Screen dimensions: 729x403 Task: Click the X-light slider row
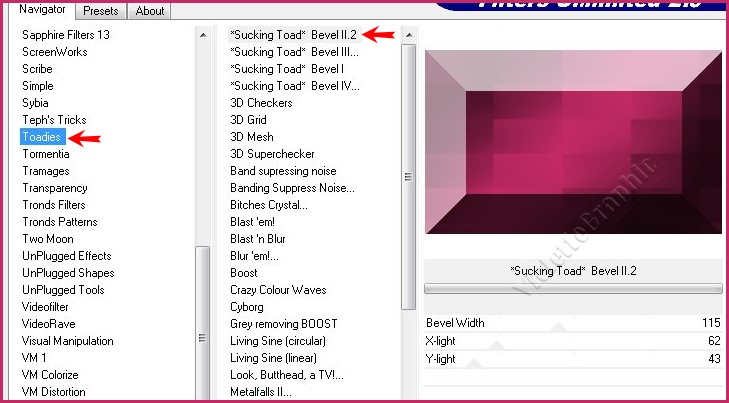(573, 341)
